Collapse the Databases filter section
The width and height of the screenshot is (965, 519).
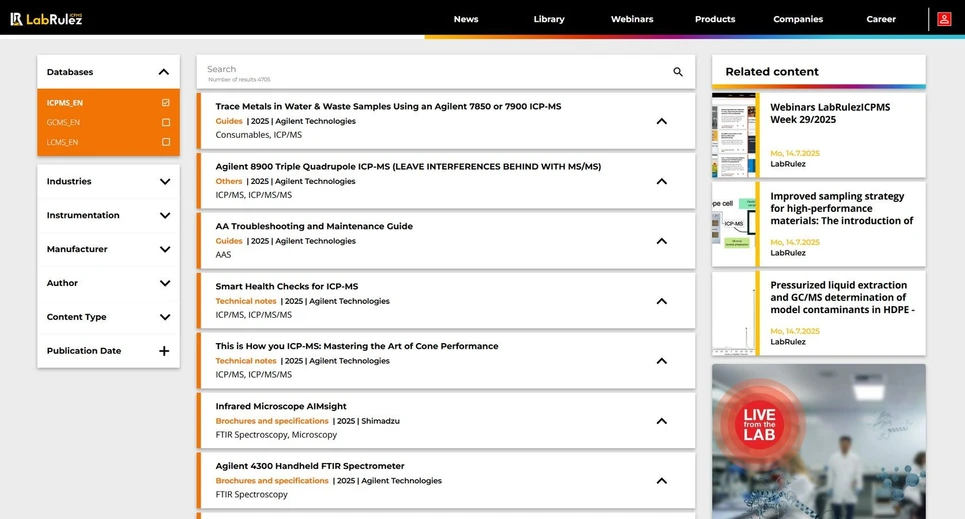click(x=164, y=72)
